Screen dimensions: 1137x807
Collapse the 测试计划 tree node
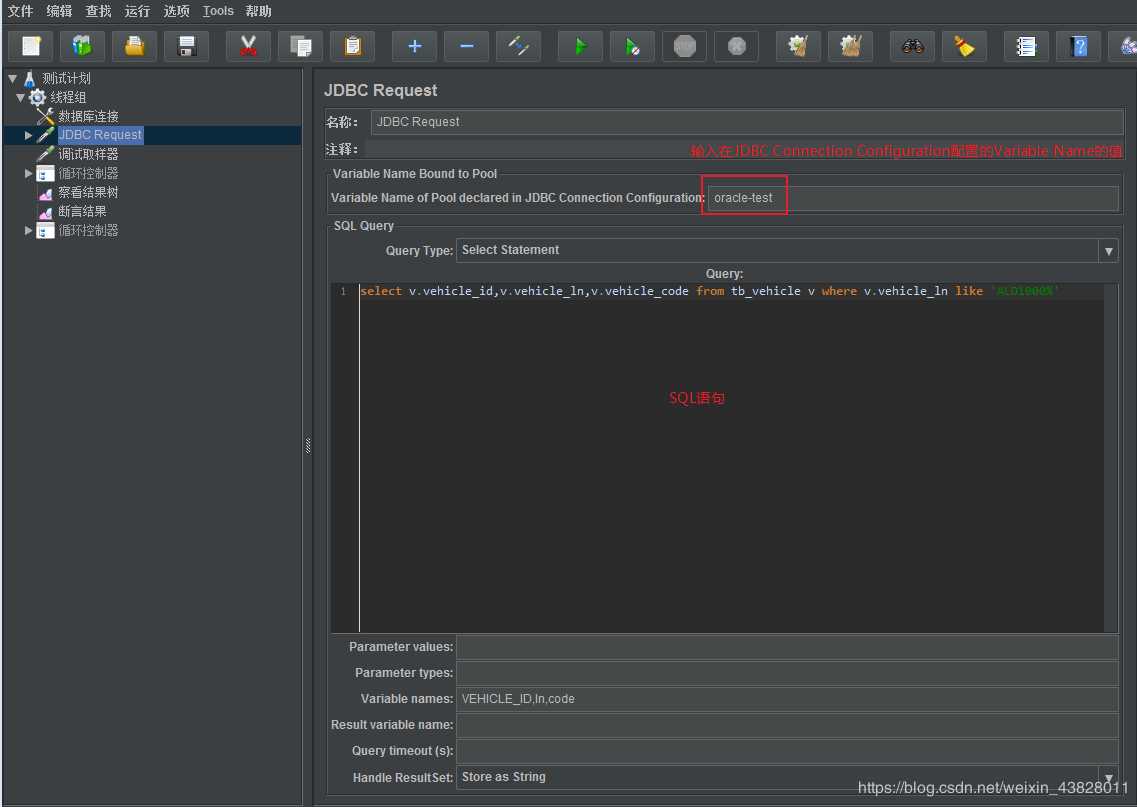pos(13,78)
